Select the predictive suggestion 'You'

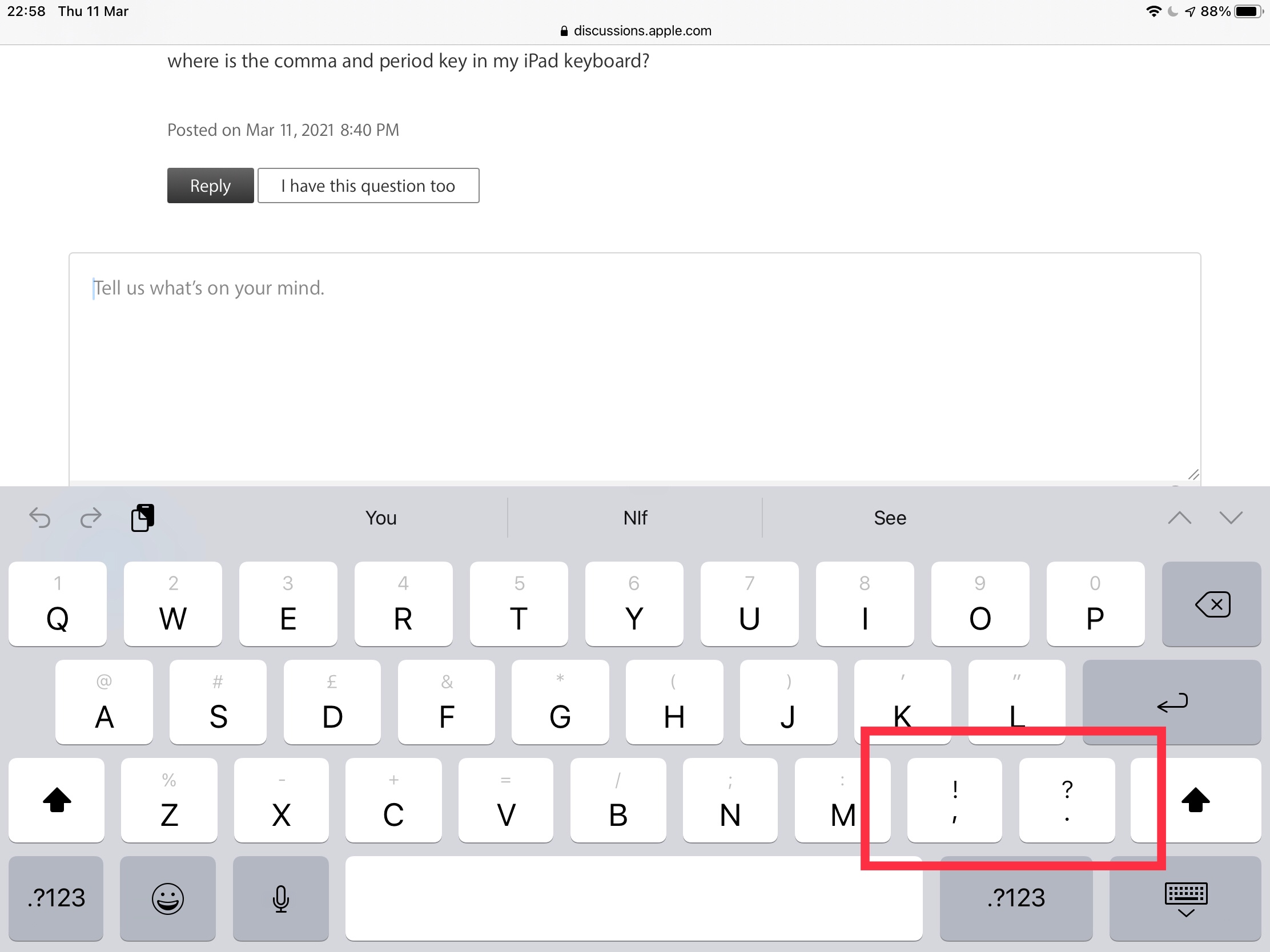[x=381, y=518]
